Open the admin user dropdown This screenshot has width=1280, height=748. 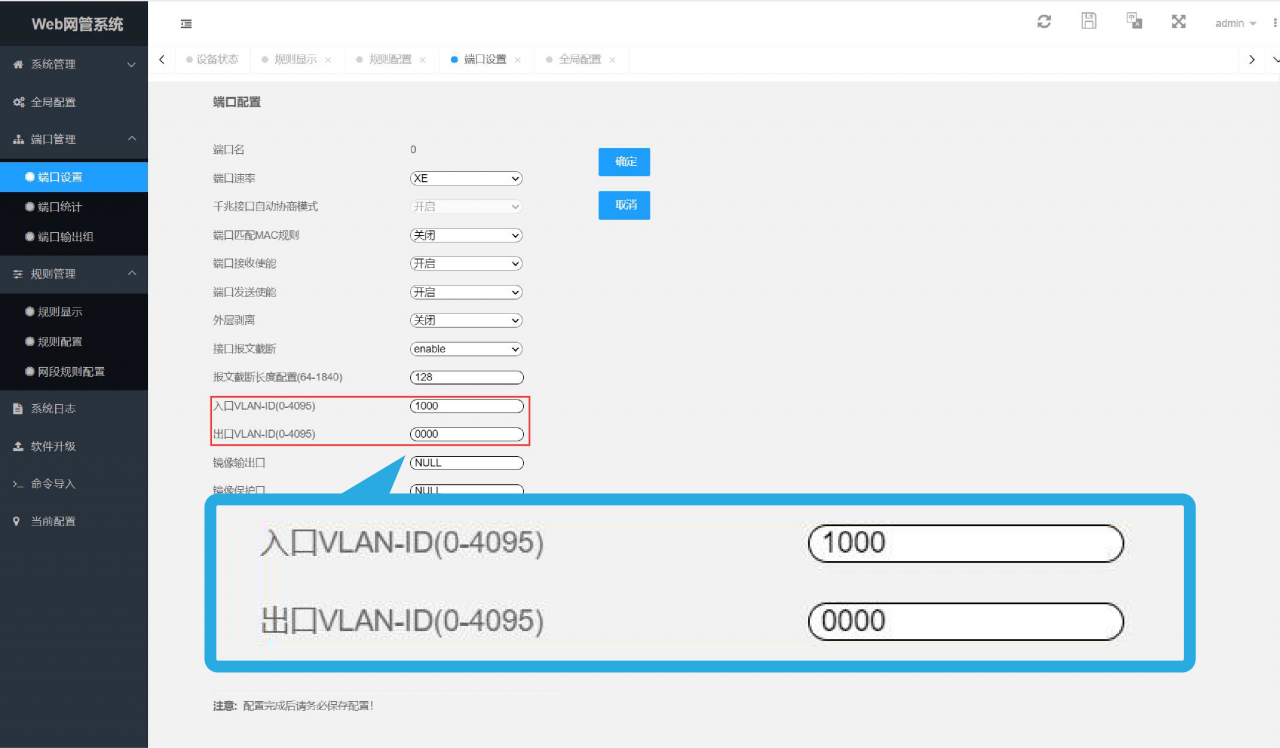pyautogui.click(x=1236, y=23)
